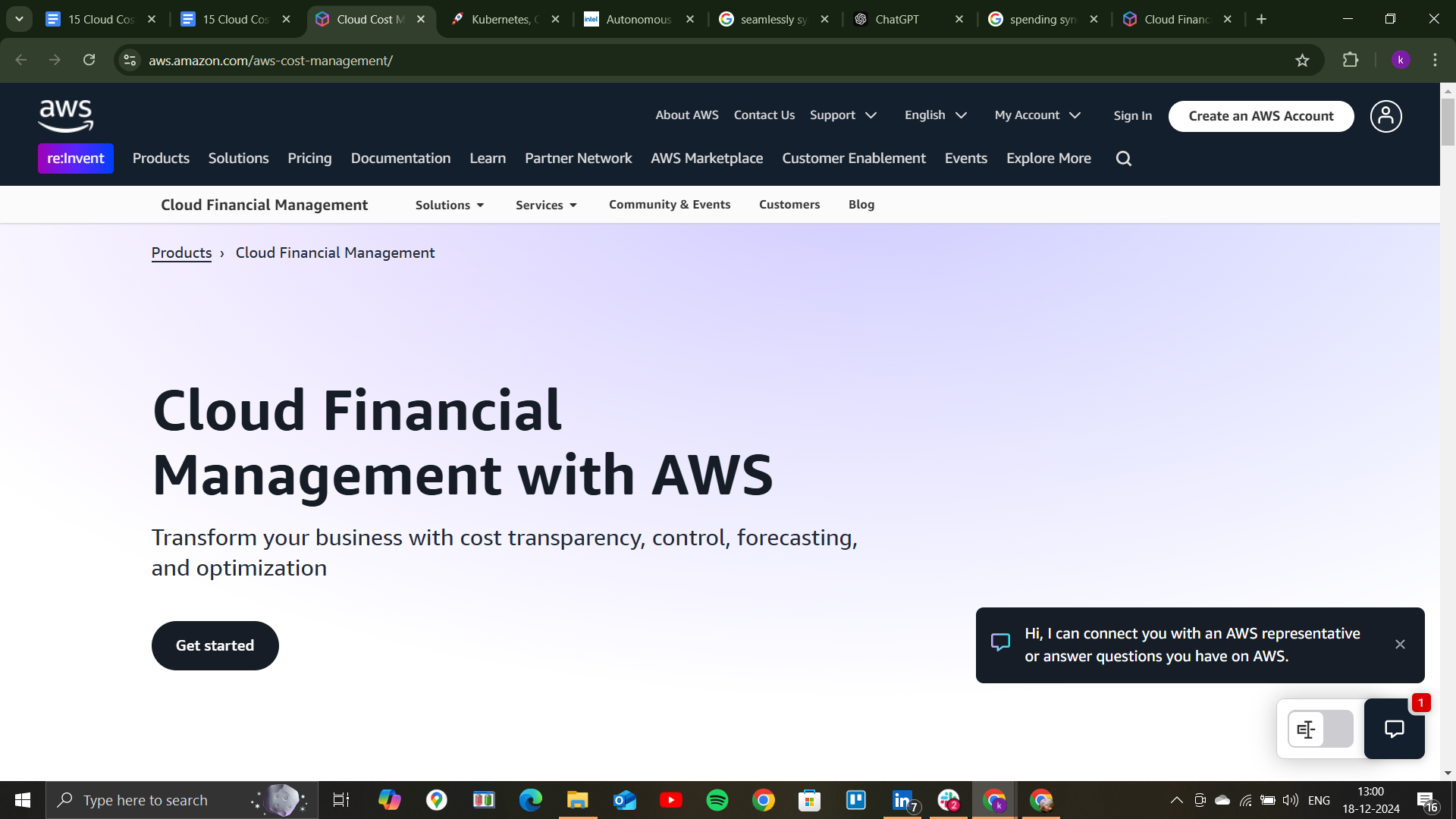Click inside the browser address bar
The width and height of the screenshot is (1456, 819).
(455, 60)
